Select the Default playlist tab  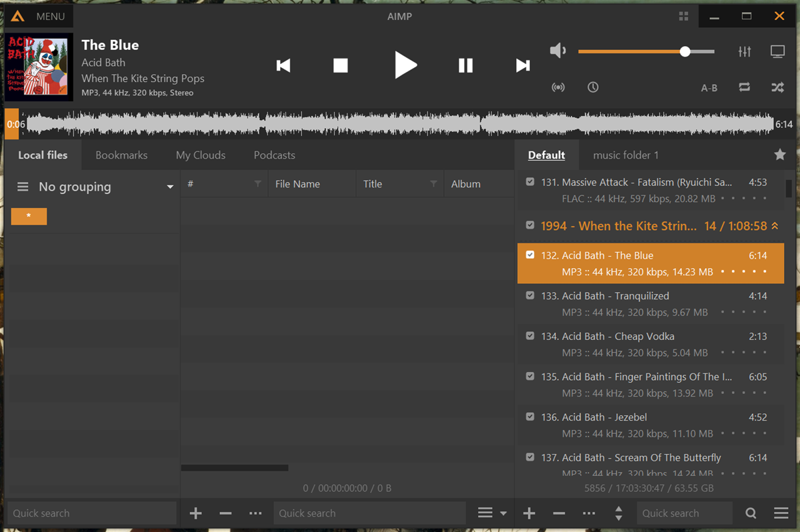pyautogui.click(x=546, y=155)
